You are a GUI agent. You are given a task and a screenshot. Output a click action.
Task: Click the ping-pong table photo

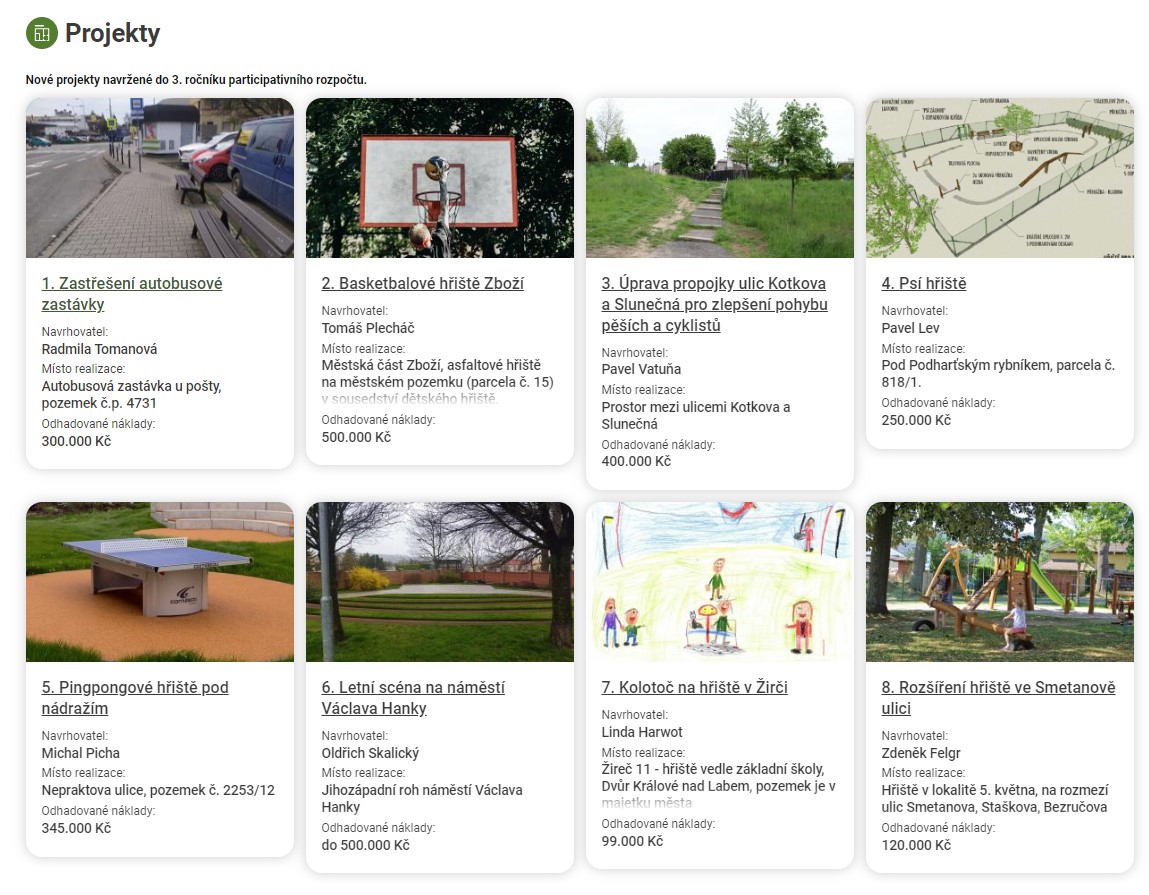tap(160, 581)
